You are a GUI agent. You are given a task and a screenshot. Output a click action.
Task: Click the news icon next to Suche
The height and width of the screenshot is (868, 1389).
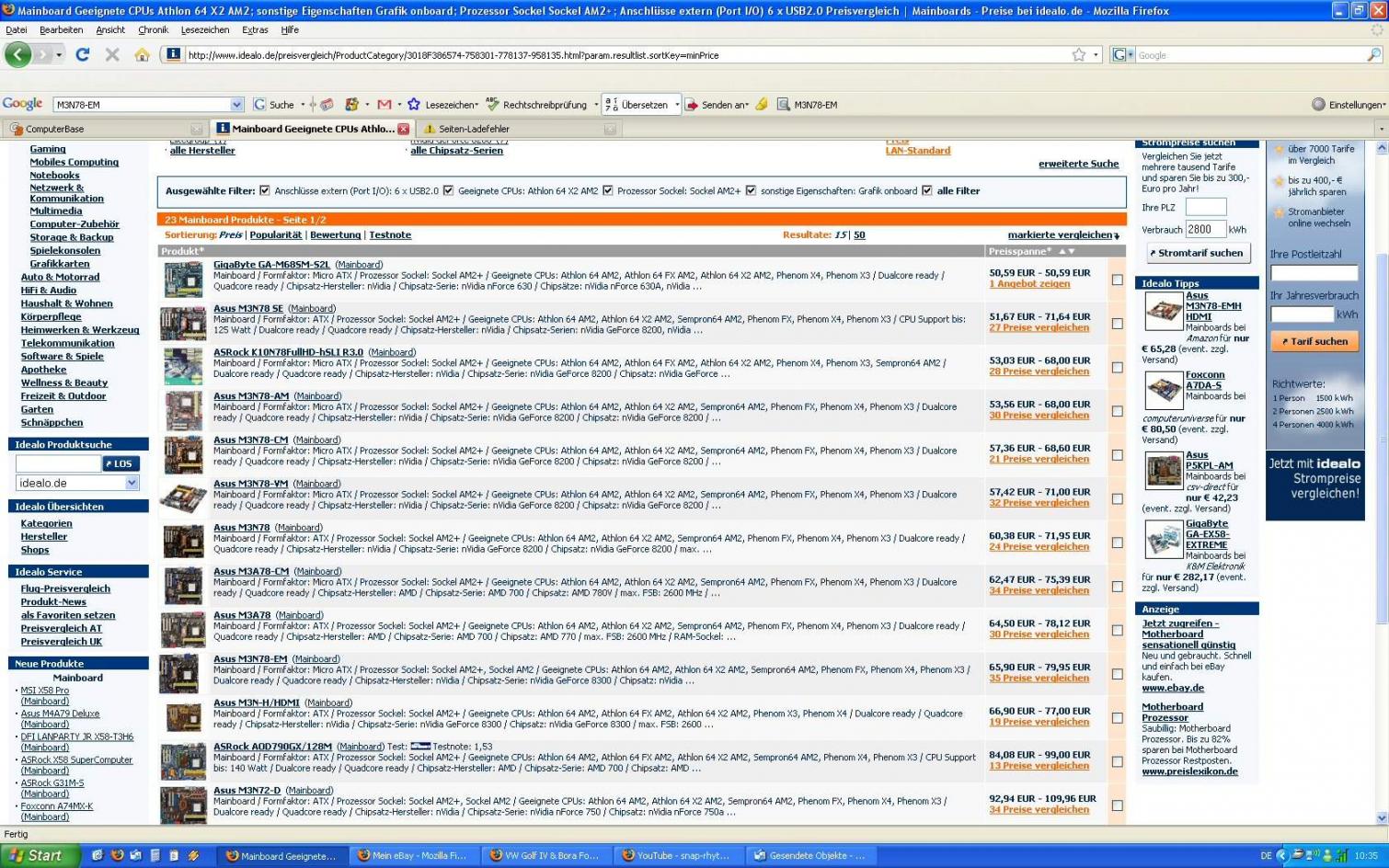[327, 105]
